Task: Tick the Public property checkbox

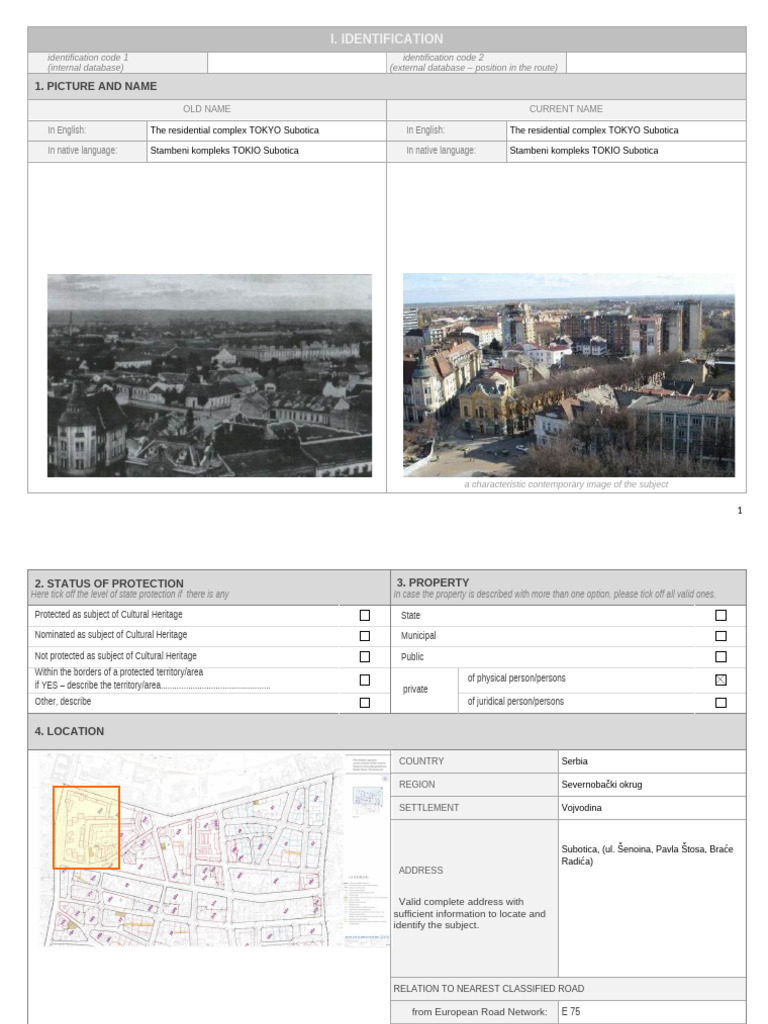Action: [x=720, y=656]
